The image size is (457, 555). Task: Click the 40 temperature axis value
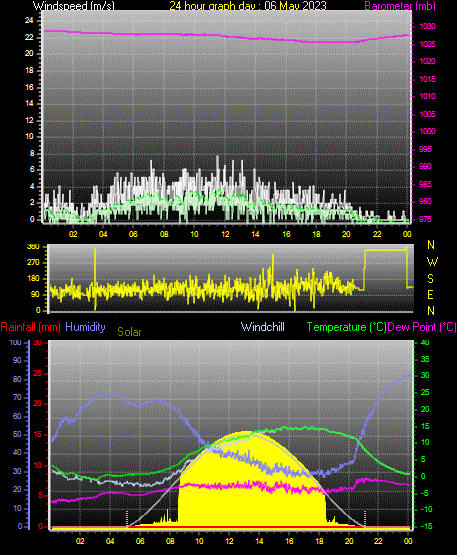coord(425,343)
